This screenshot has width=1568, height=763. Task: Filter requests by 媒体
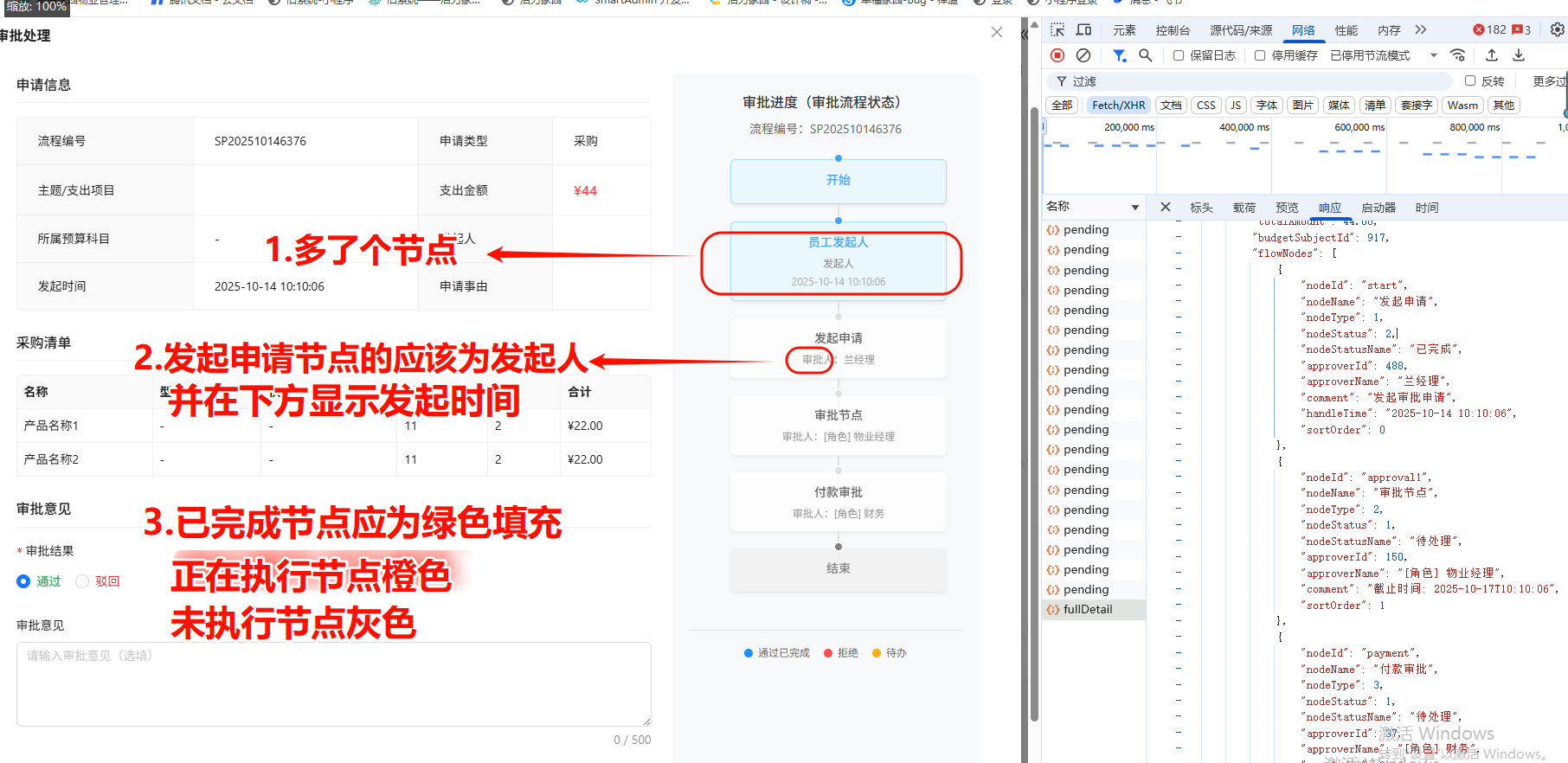pos(1339,106)
